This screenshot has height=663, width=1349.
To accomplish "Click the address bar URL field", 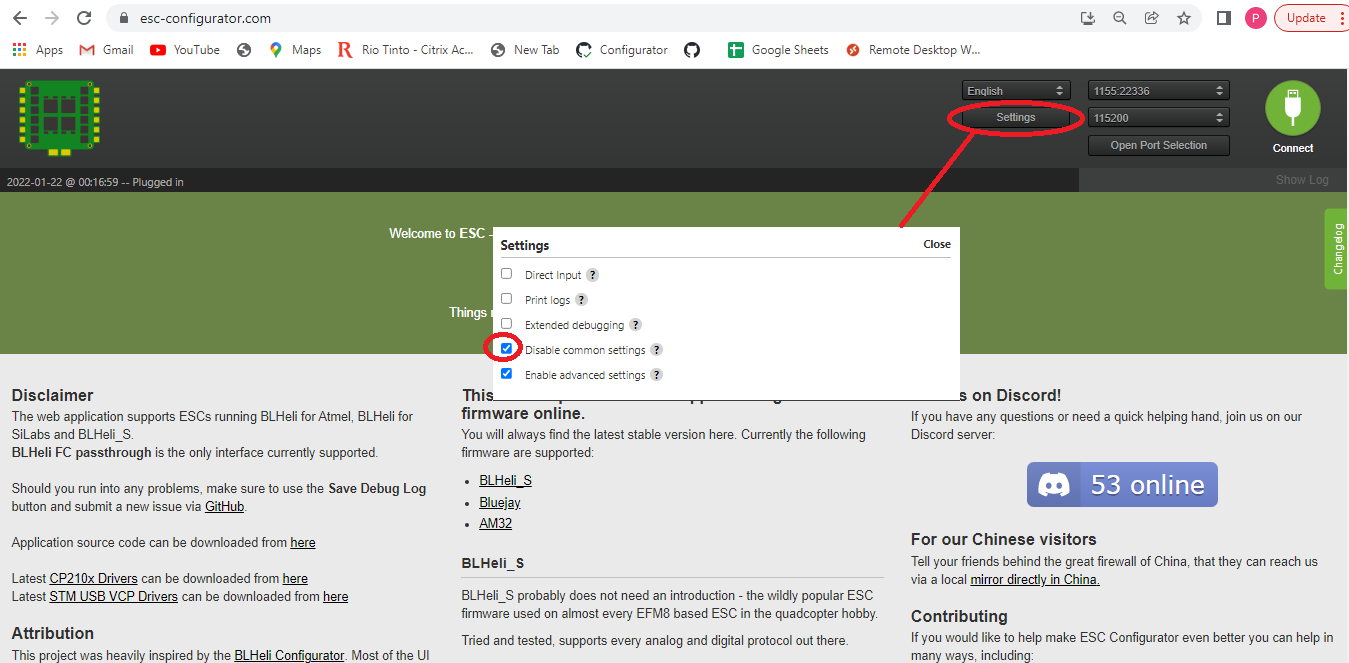I will 600,18.
